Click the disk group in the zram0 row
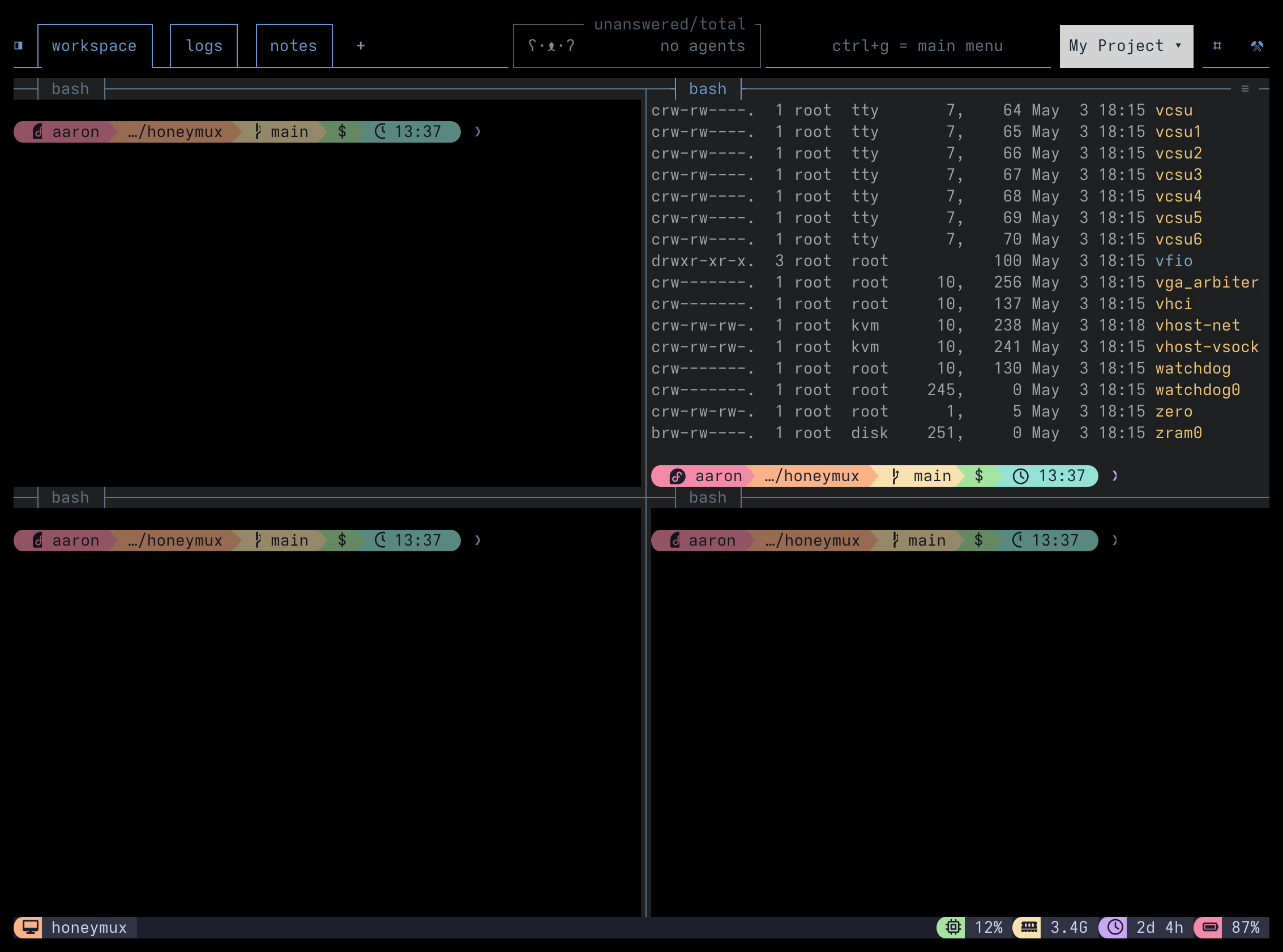This screenshot has height=952, width=1283. pos(870,434)
